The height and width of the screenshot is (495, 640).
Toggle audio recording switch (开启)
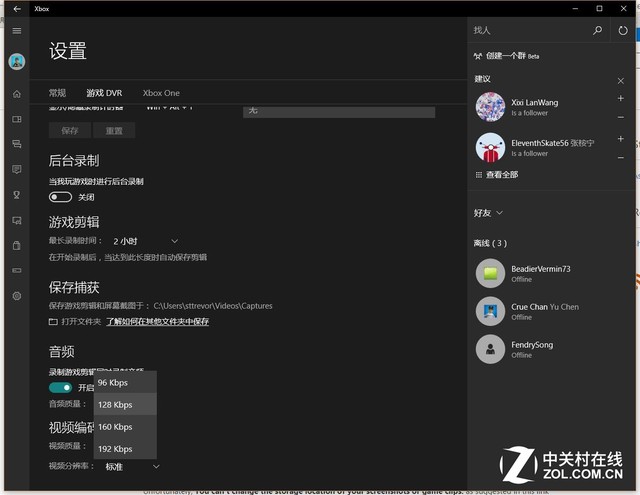60,387
